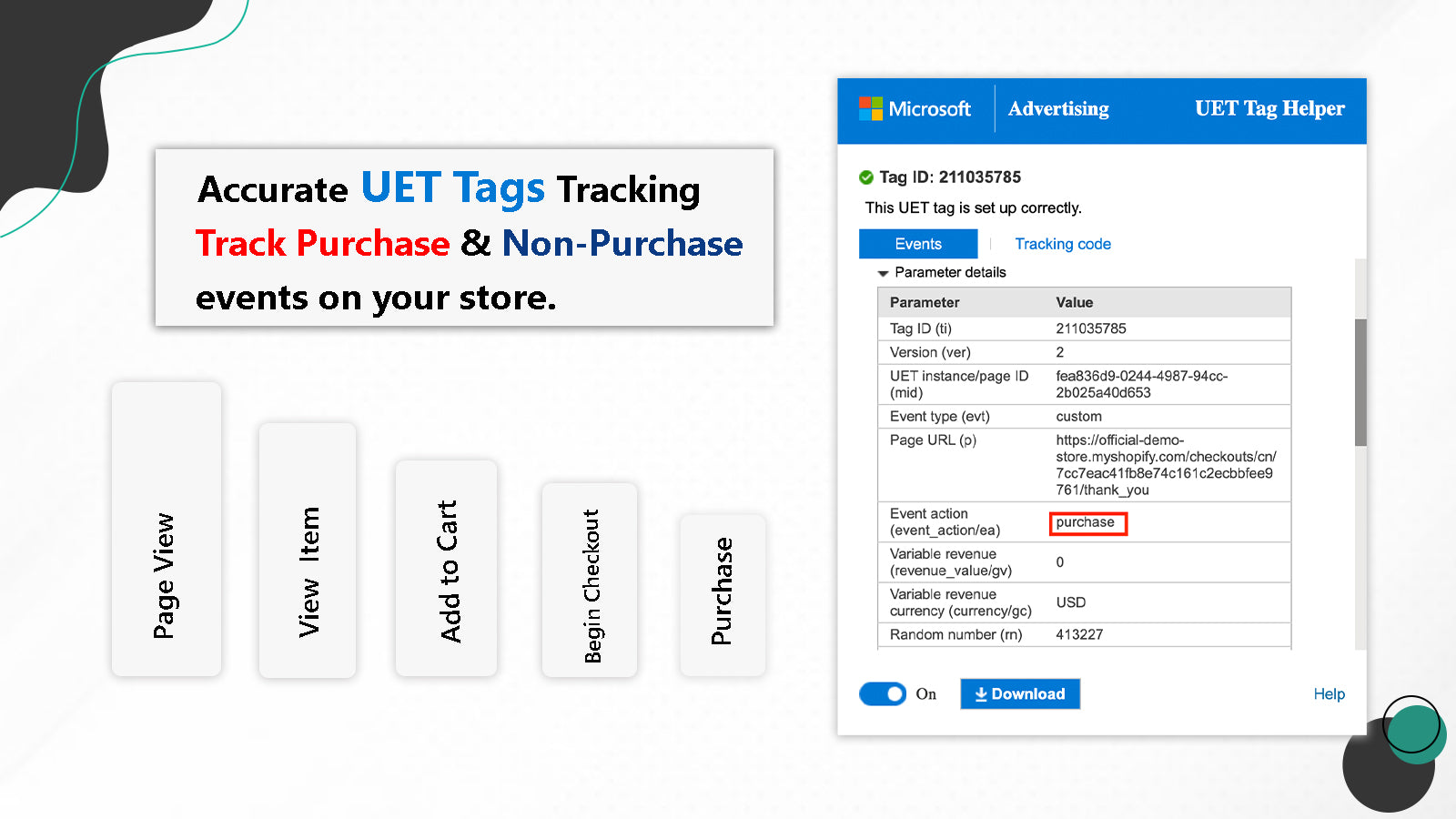
Task: Expand the View Item event card
Action: point(307,550)
